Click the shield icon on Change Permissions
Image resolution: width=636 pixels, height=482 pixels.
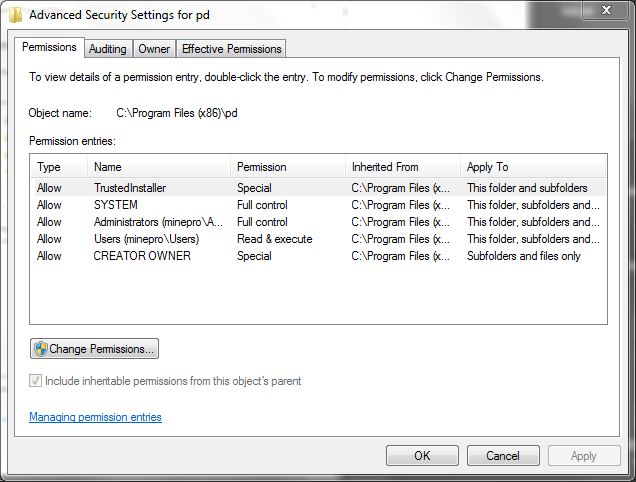40,349
